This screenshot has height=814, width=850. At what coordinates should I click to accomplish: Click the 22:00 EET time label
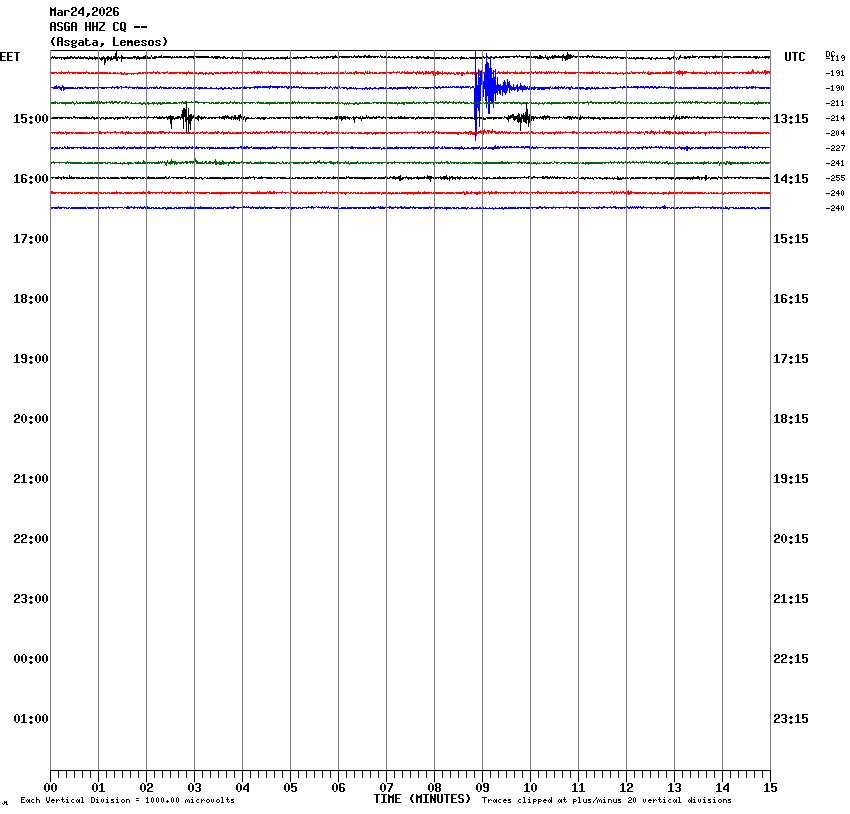(30, 539)
